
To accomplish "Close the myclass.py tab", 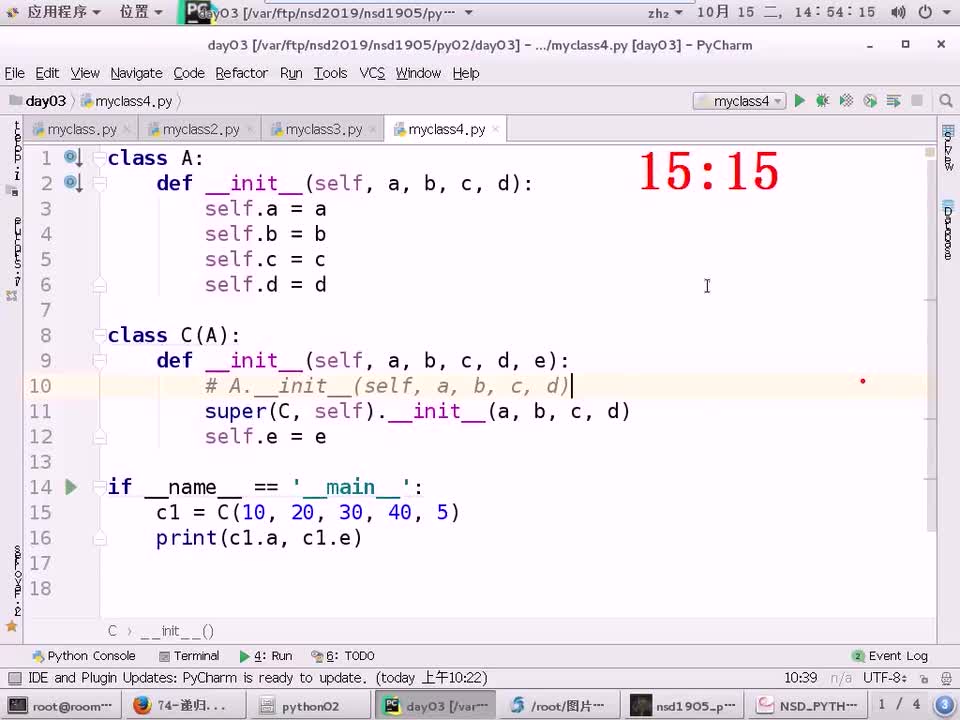I will [x=127, y=130].
